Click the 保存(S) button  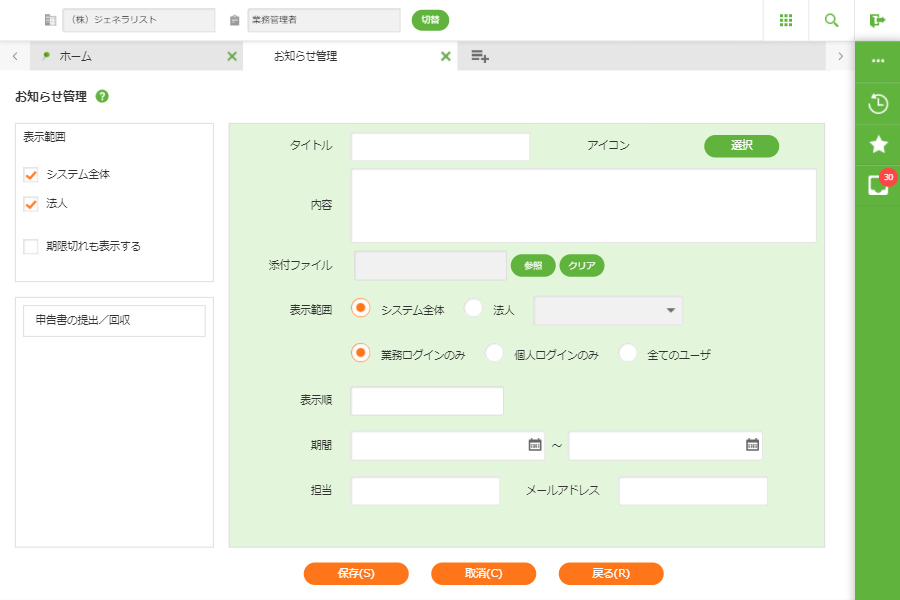click(x=356, y=573)
